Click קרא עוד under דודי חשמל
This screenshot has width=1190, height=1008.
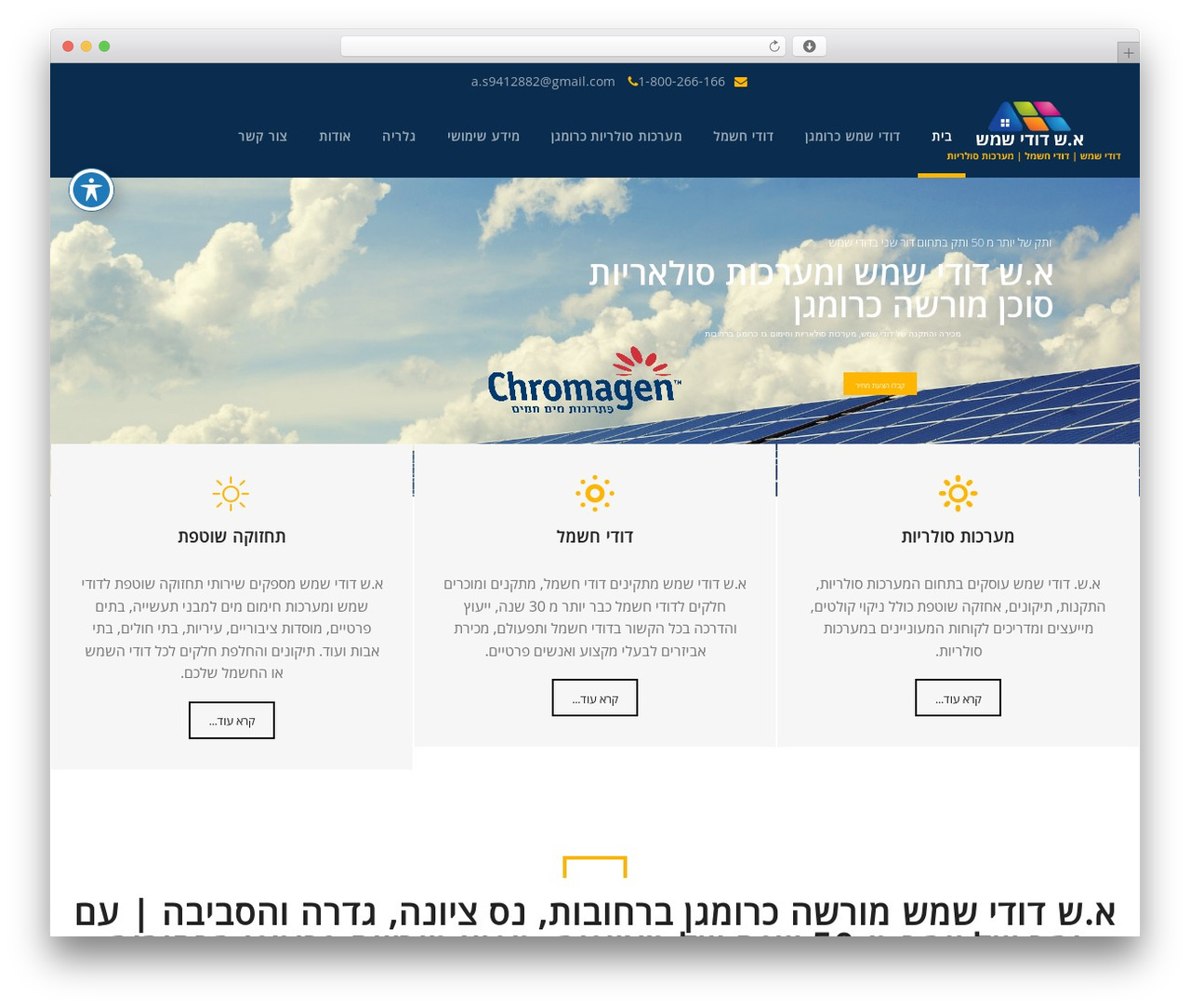[x=595, y=698]
